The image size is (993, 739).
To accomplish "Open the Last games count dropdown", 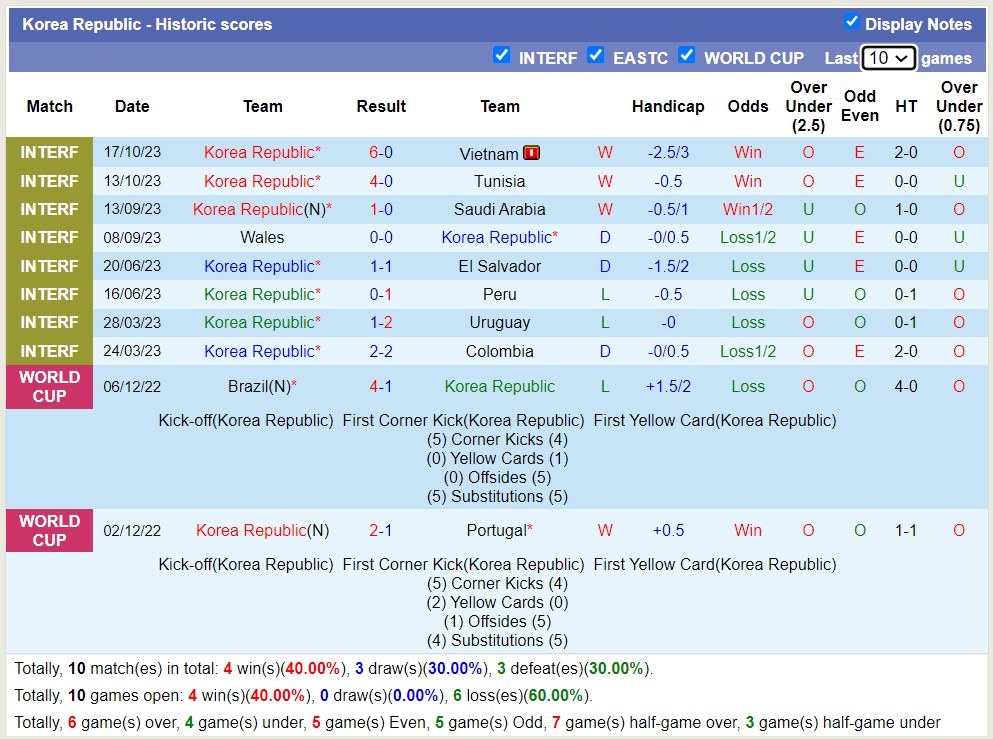I will 888,58.
